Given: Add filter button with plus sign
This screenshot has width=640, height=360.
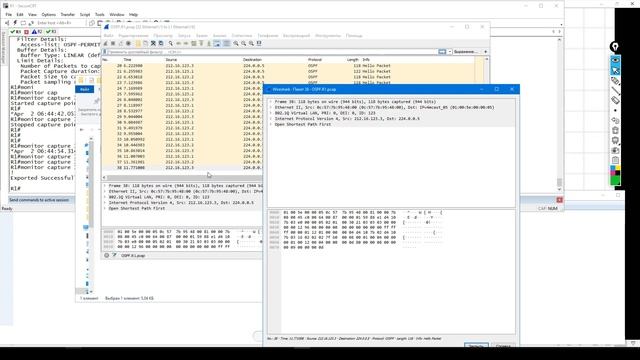Looking at the screenshot, I should pos(485,52).
